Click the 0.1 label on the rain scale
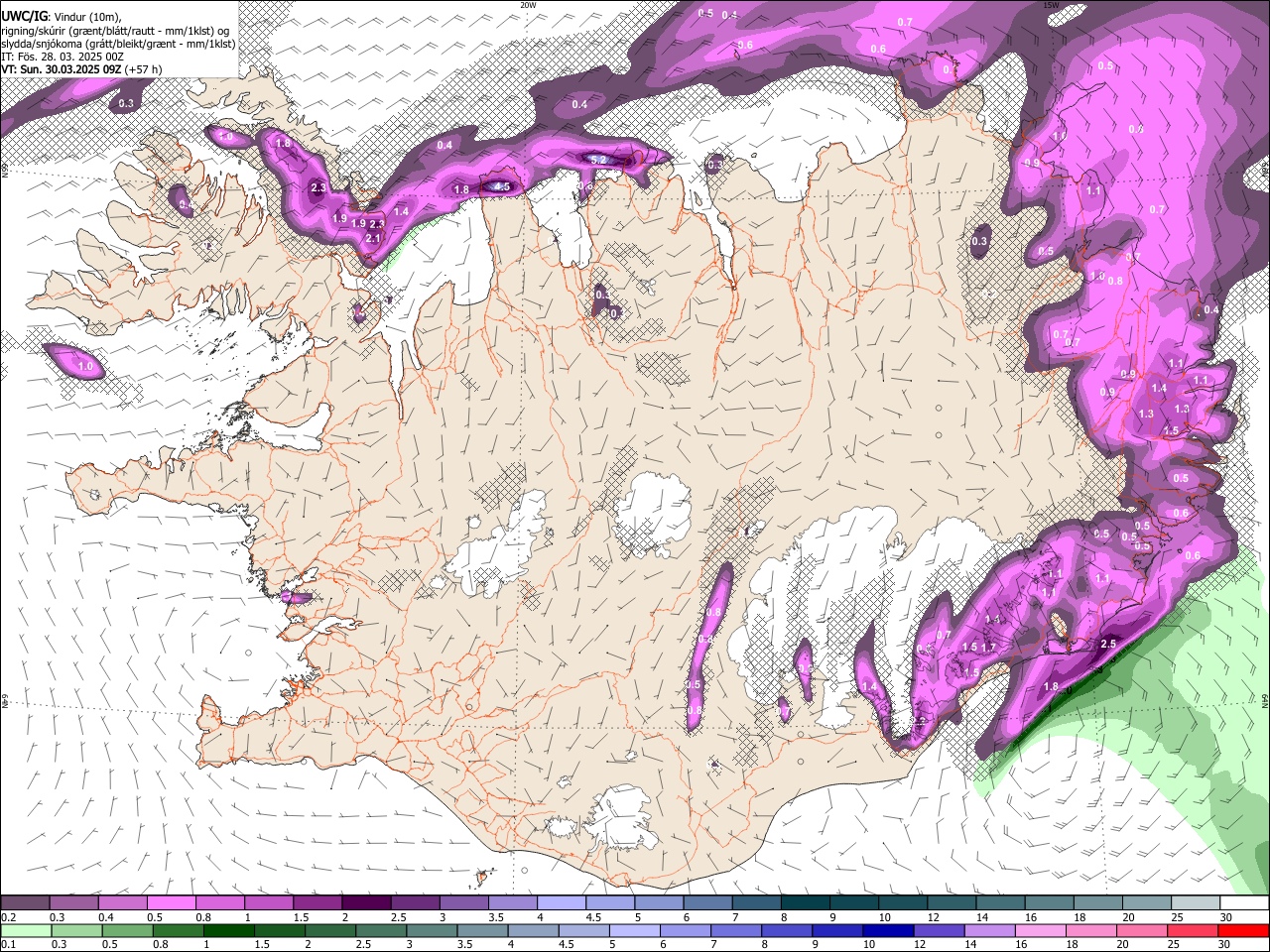1270x952 pixels. 9,944
